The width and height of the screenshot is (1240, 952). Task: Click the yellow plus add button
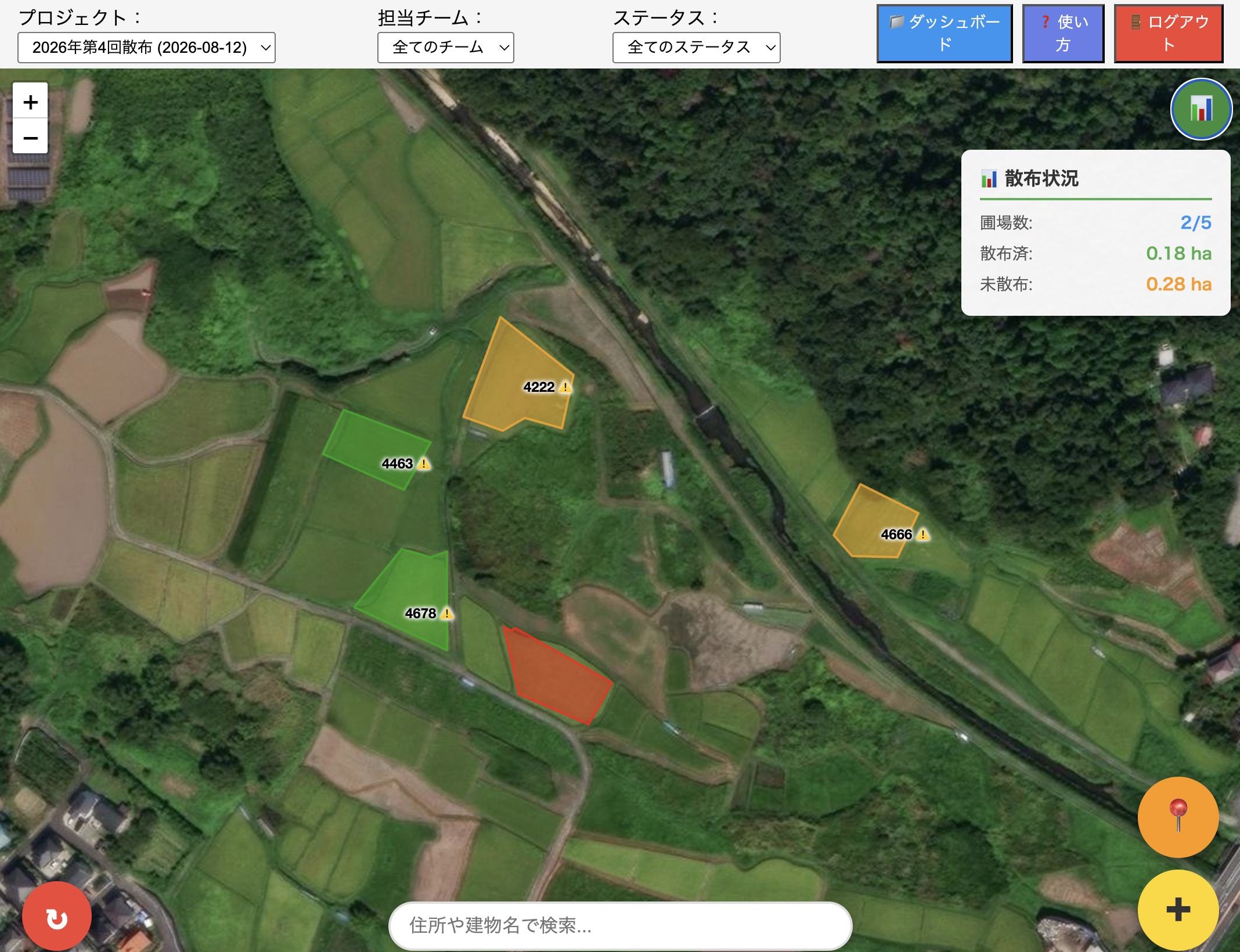pyautogui.click(x=1178, y=910)
